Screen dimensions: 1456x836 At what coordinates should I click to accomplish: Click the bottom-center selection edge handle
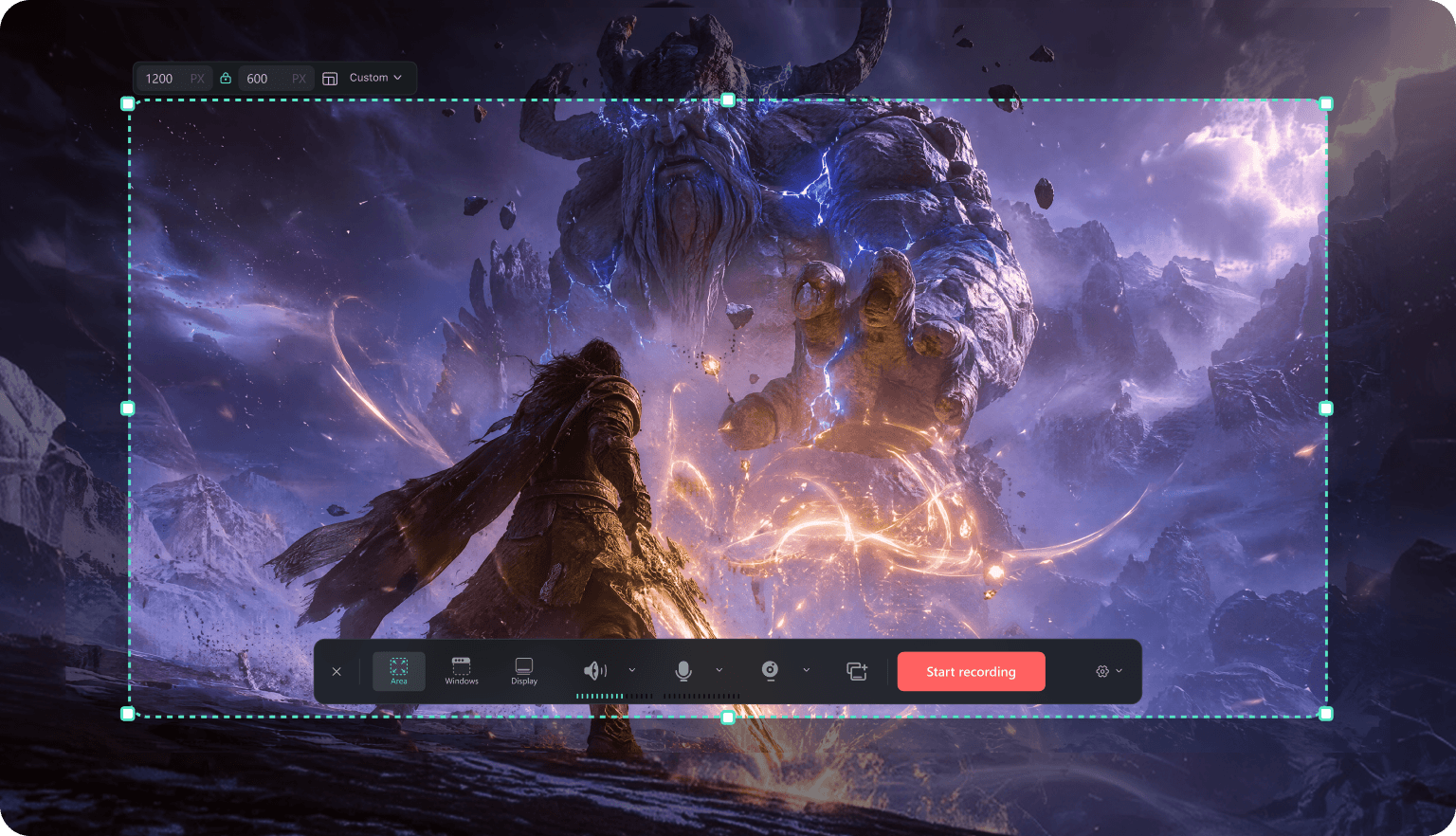(728, 718)
